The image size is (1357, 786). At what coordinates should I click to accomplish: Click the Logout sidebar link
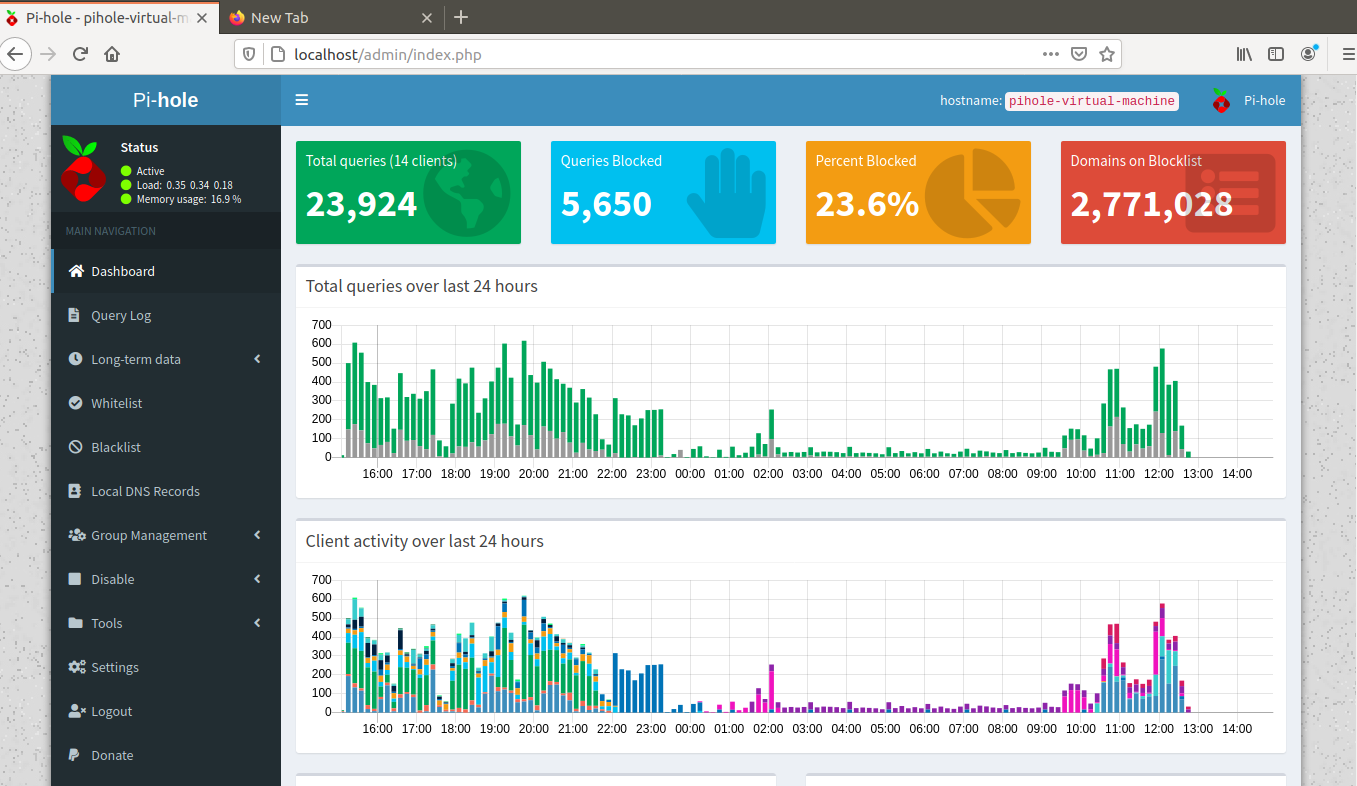click(166, 711)
